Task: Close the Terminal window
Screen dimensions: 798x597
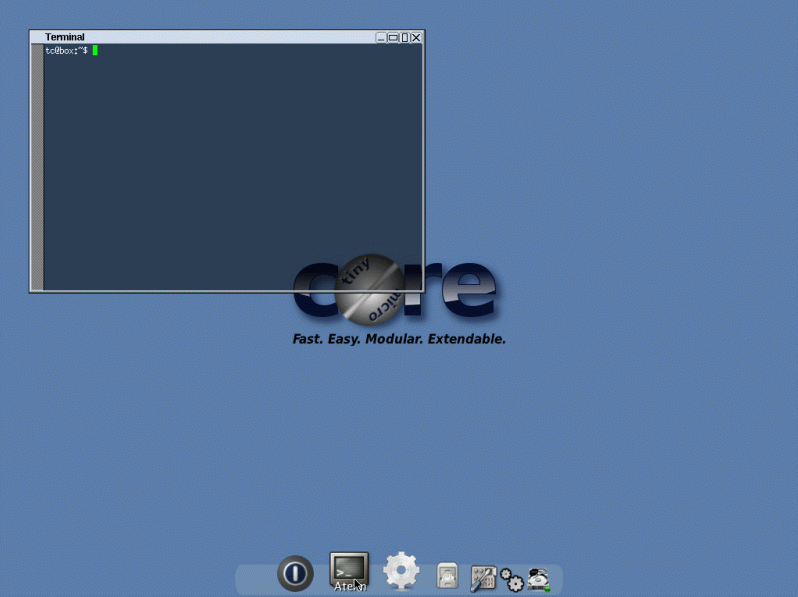Action: click(416, 37)
